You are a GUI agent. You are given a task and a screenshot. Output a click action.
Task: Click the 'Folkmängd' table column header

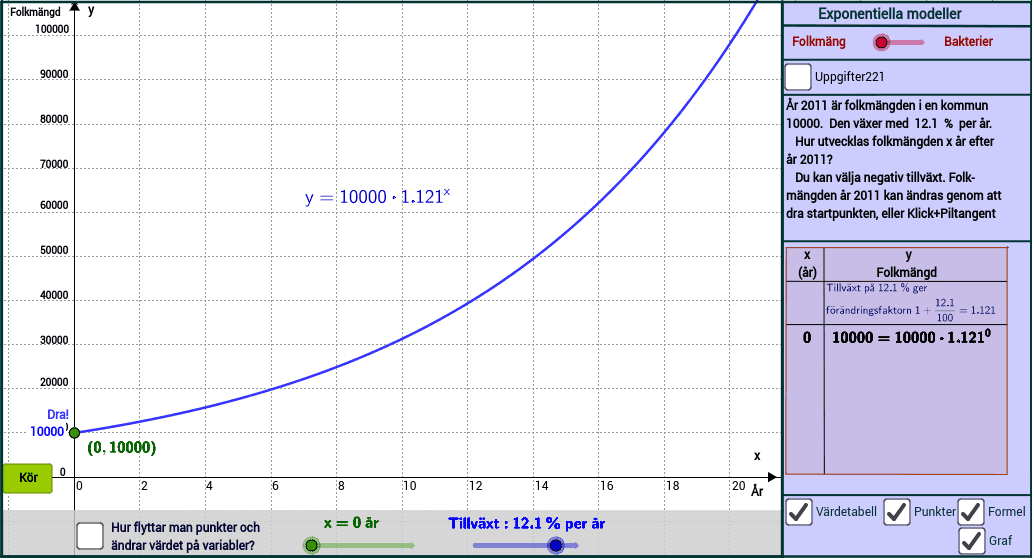click(906, 272)
